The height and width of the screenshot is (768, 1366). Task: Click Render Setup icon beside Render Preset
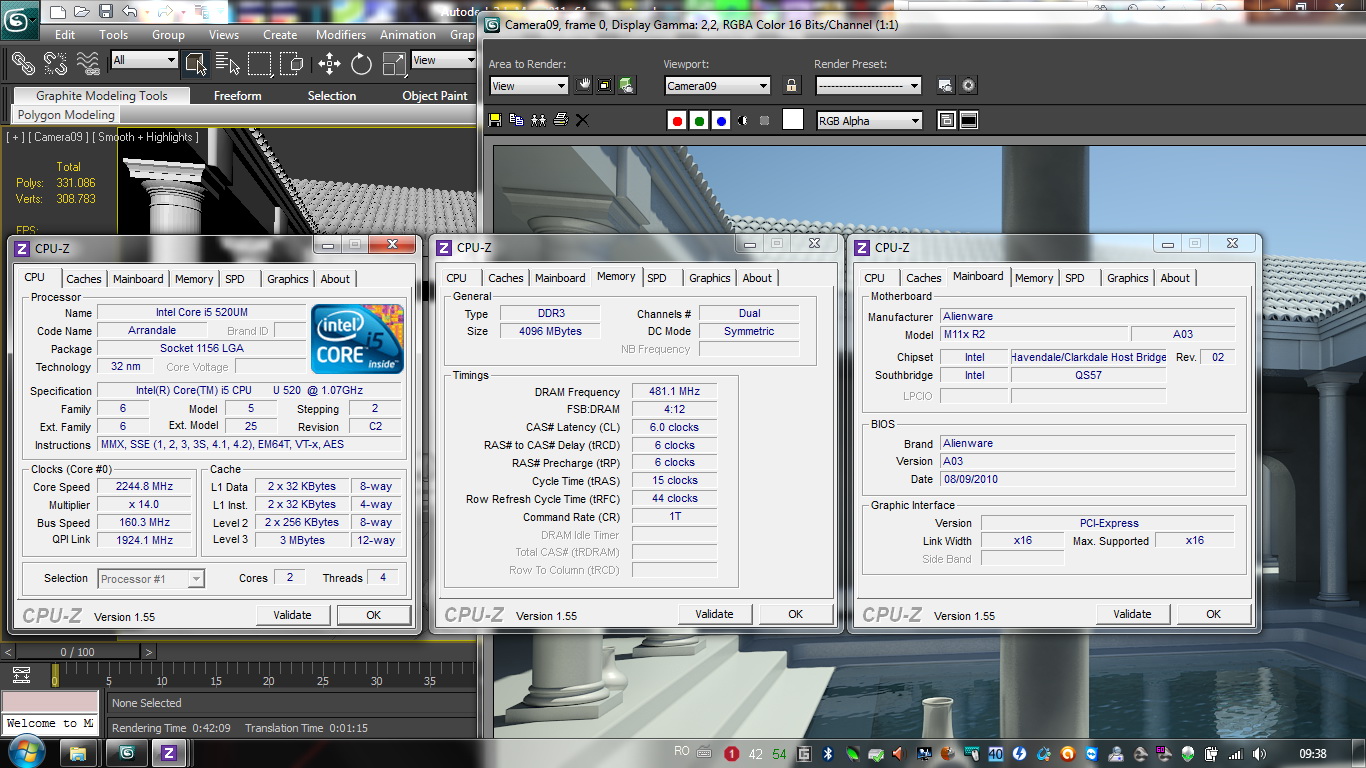point(945,86)
